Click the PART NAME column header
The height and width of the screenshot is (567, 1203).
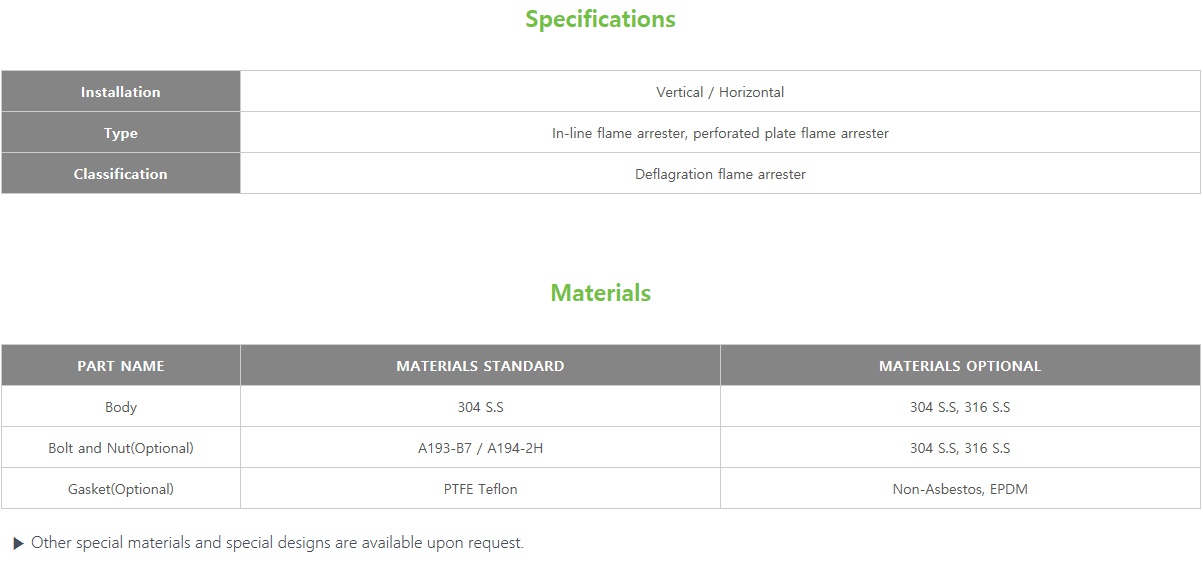coord(121,366)
